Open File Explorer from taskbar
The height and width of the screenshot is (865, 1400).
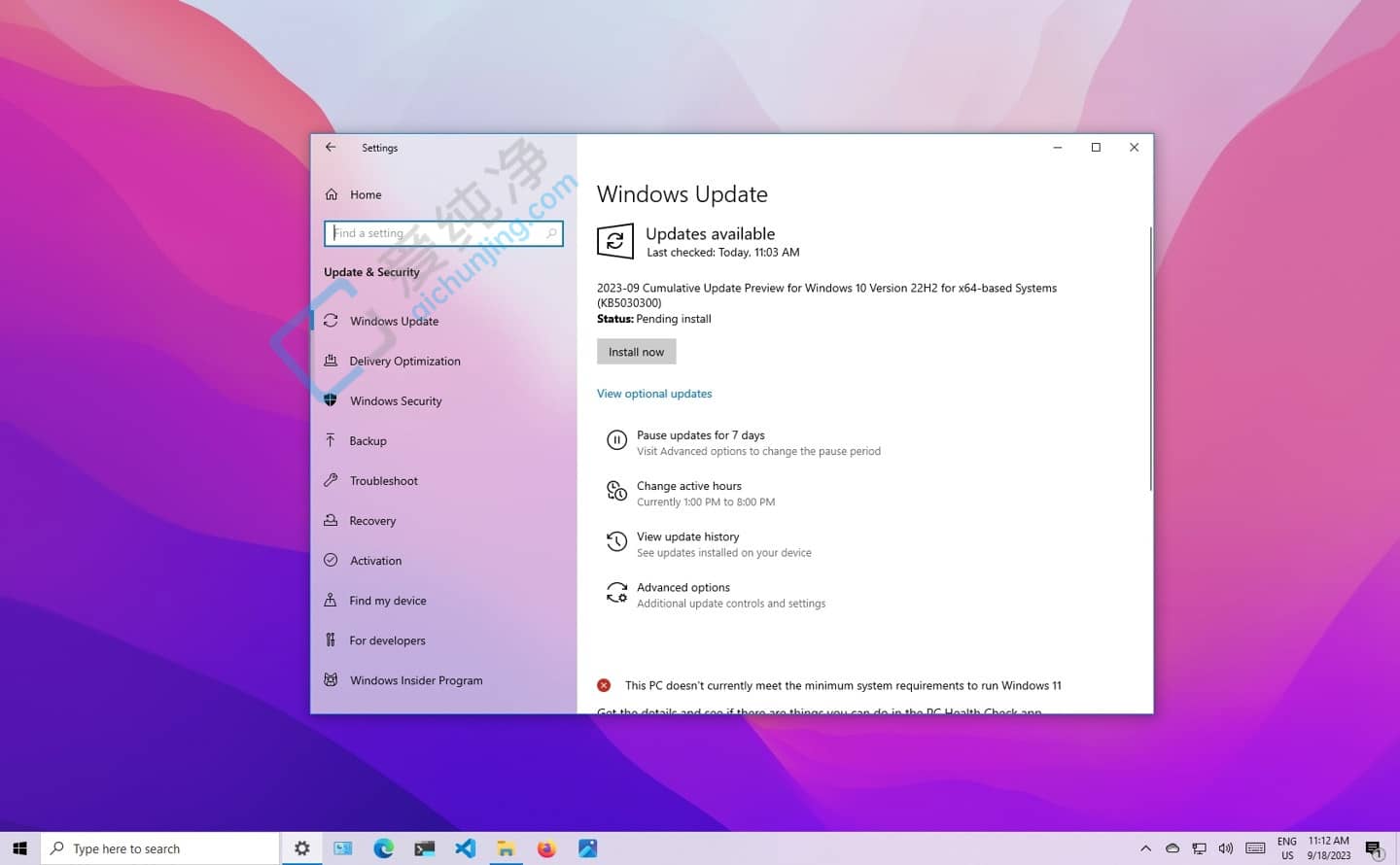point(507,848)
